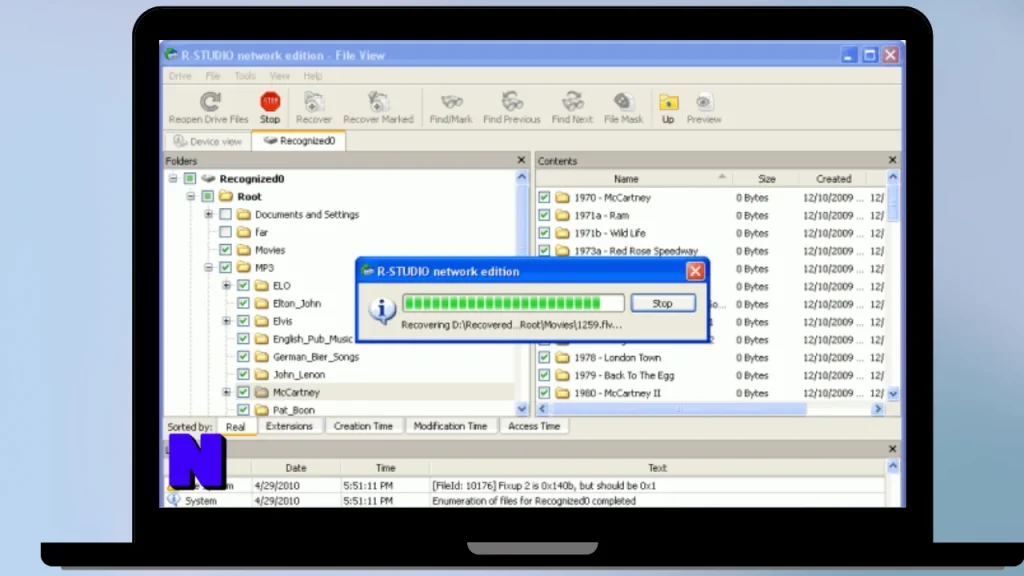Screen dimensions: 1024x576
Task: Click the System log entry info icon
Action: (174, 500)
